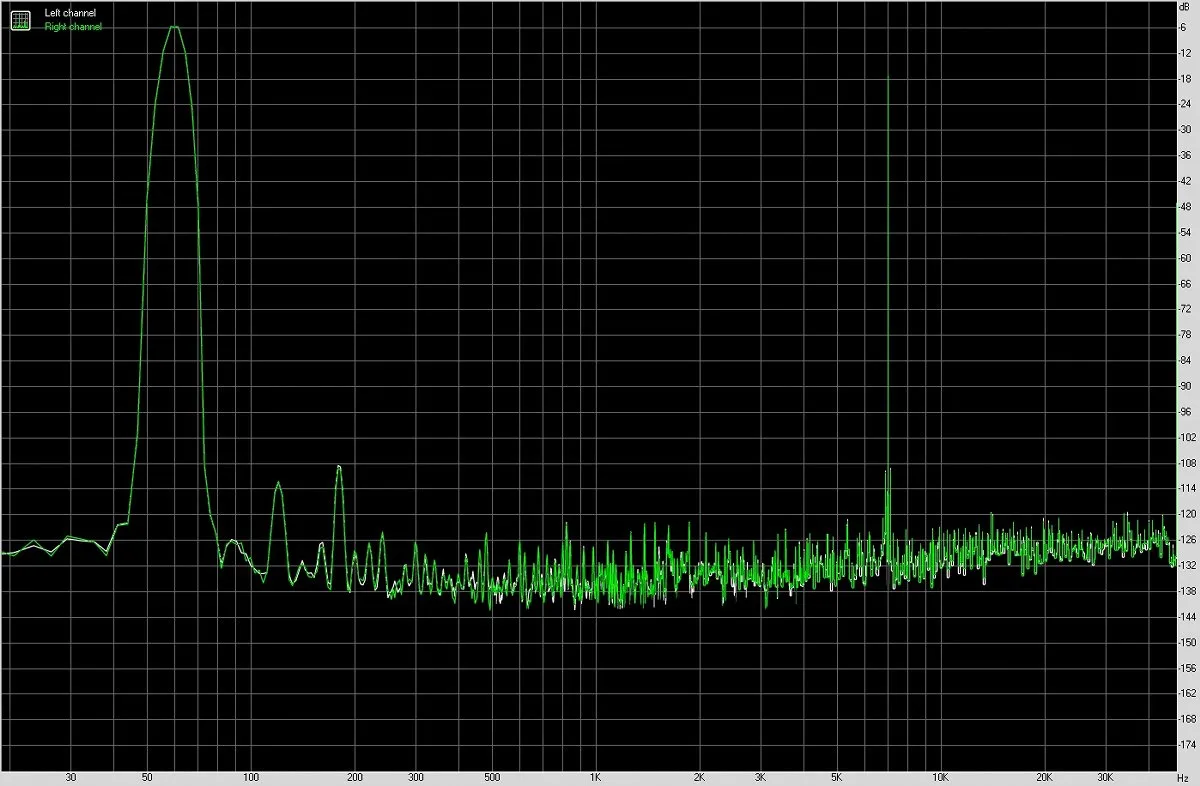Click the 1K frequency axis label

point(595,777)
